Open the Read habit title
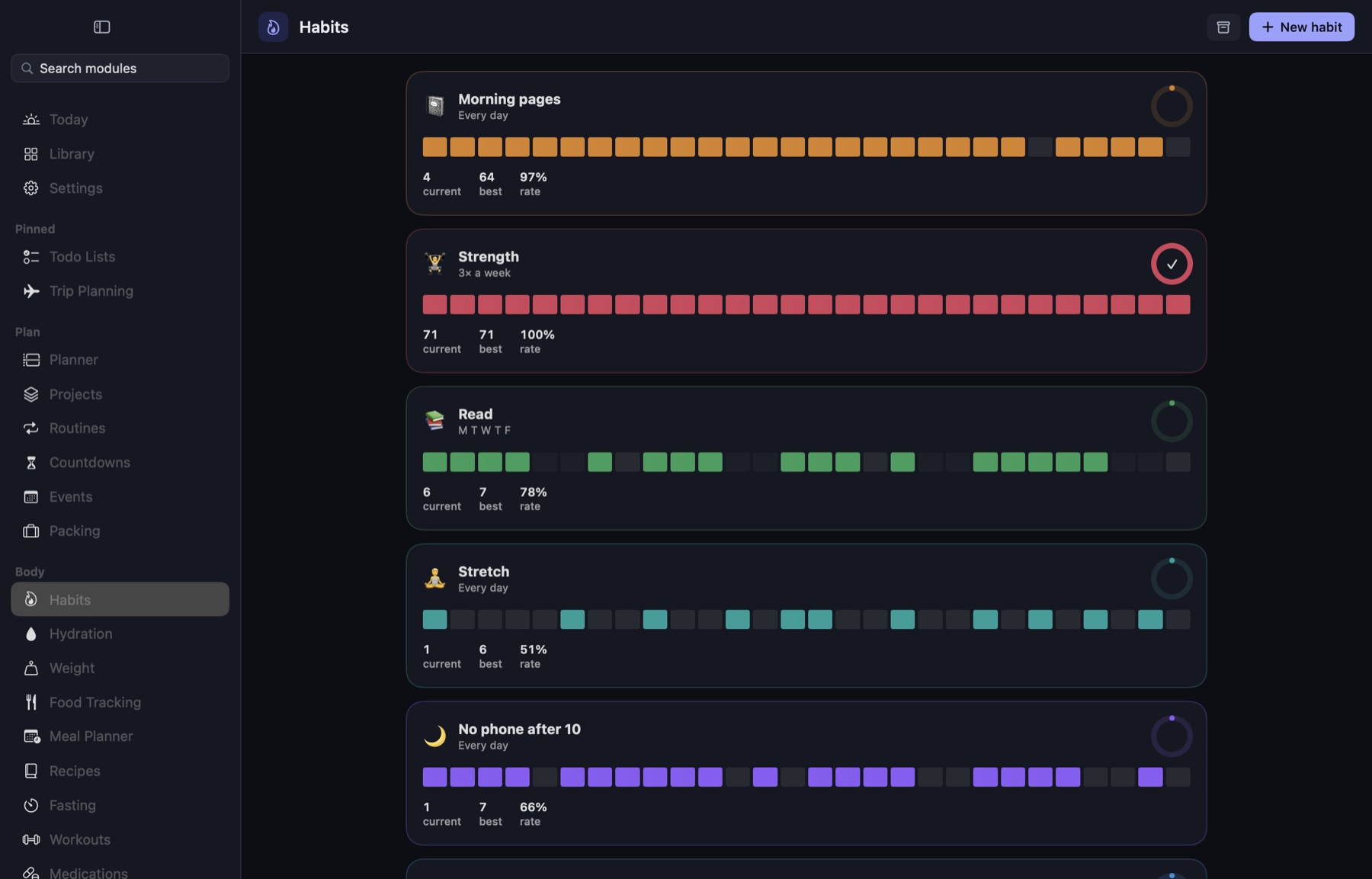The width and height of the screenshot is (1372, 879). [475, 414]
